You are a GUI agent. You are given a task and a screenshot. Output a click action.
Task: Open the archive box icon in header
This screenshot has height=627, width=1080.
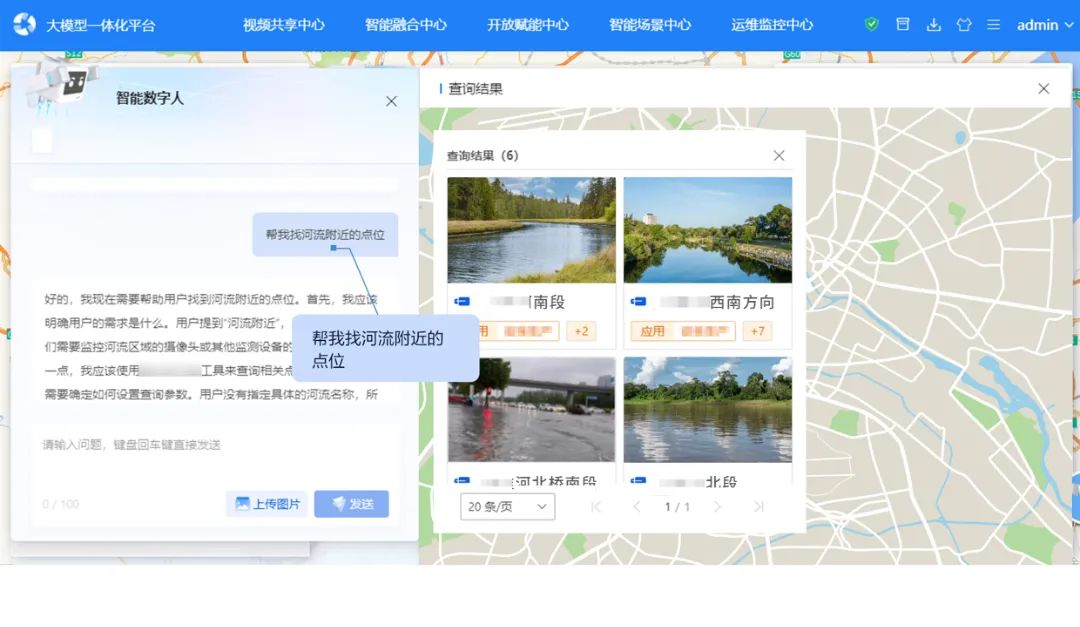coord(903,25)
